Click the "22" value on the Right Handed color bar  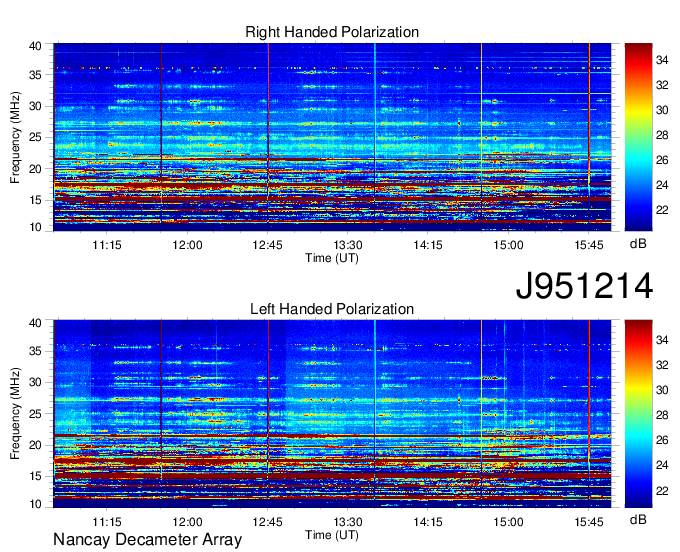pyautogui.click(x=662, y=210)
